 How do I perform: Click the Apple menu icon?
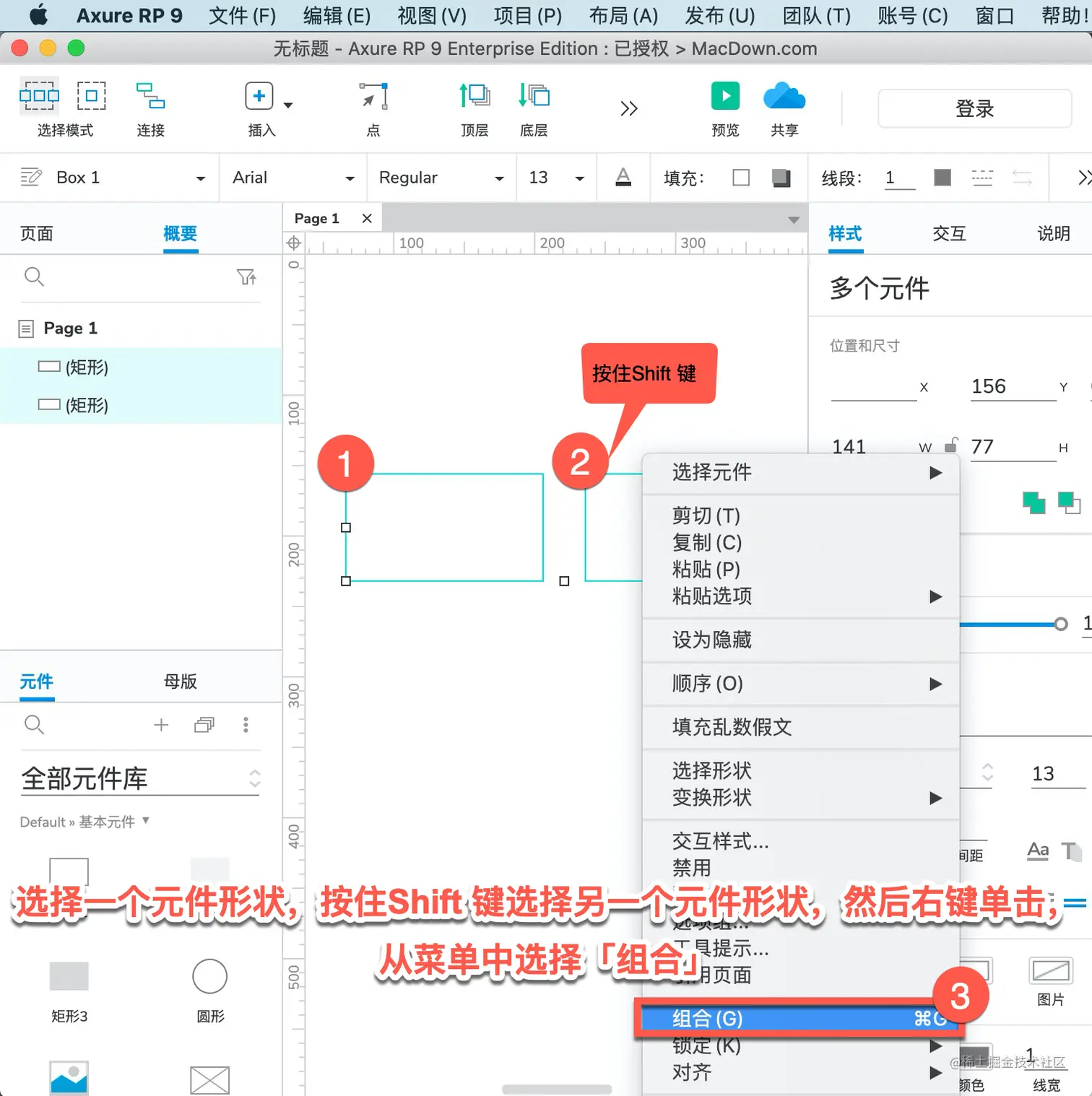tap(38, 14)
